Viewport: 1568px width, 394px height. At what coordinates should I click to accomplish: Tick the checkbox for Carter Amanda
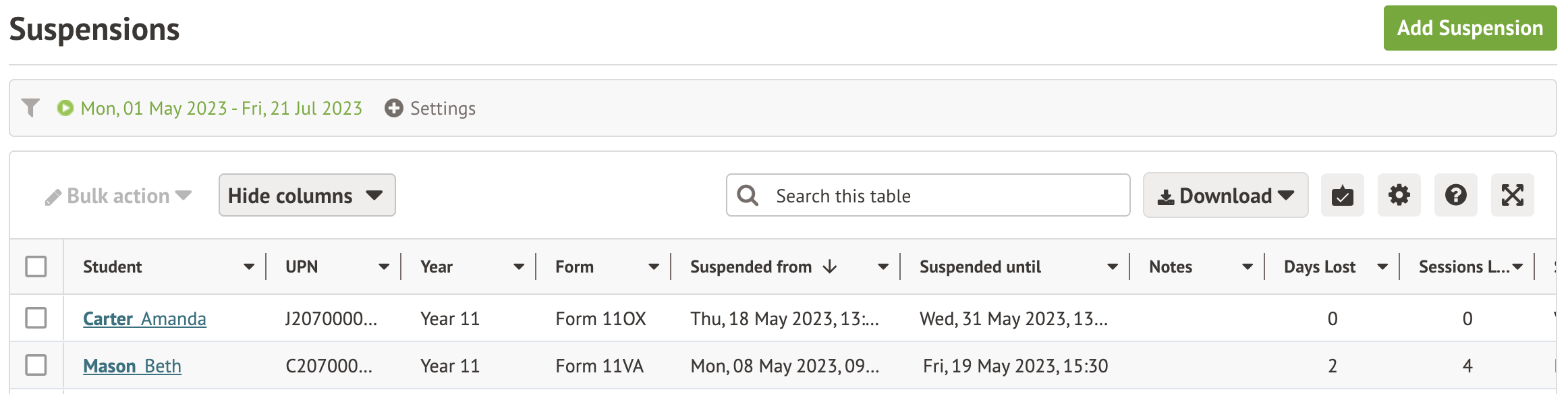(x=36, y=318)
